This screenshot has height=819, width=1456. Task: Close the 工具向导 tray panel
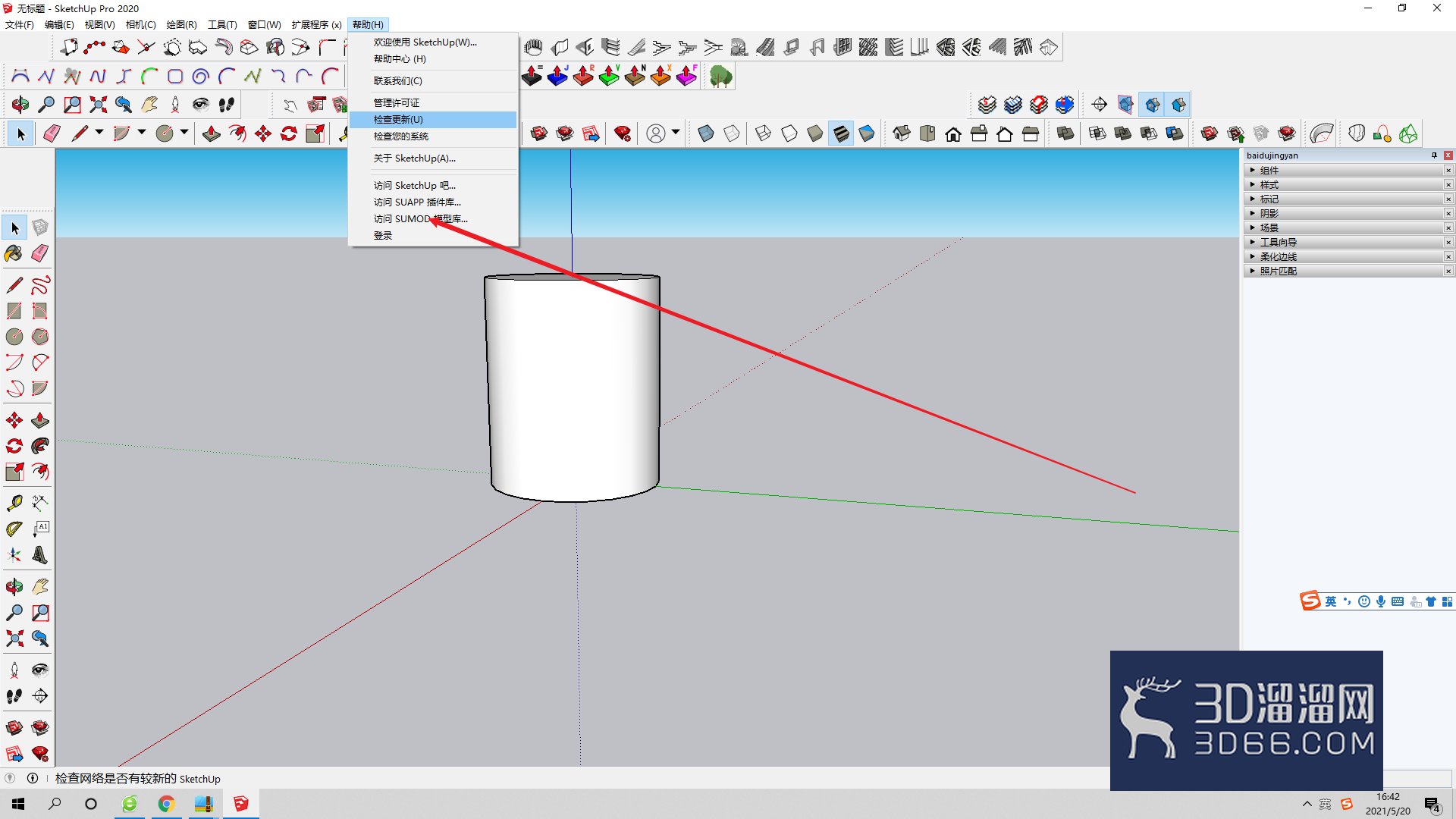pos(1448,242)
